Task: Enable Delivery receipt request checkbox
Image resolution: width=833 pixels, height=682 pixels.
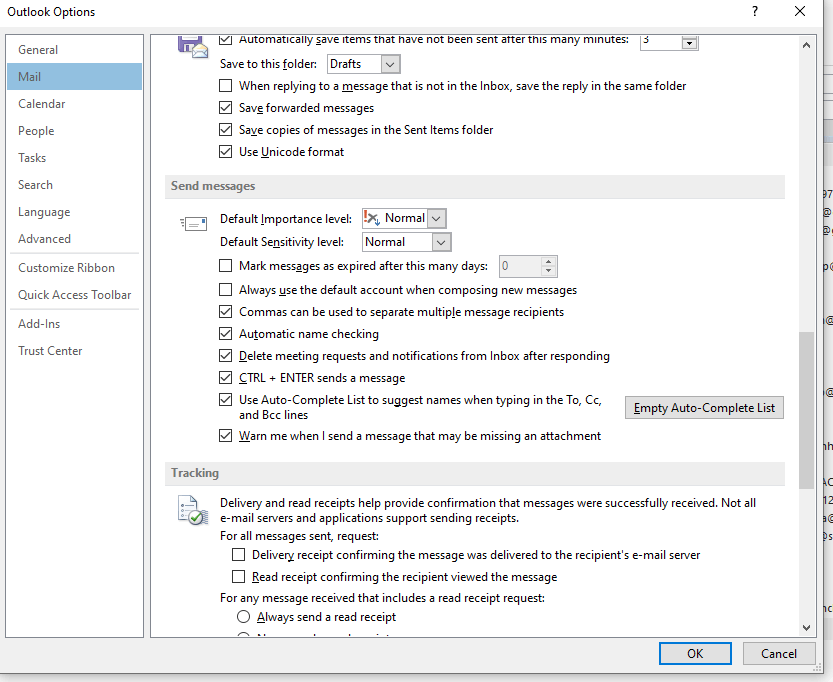Action: point(239,555)
